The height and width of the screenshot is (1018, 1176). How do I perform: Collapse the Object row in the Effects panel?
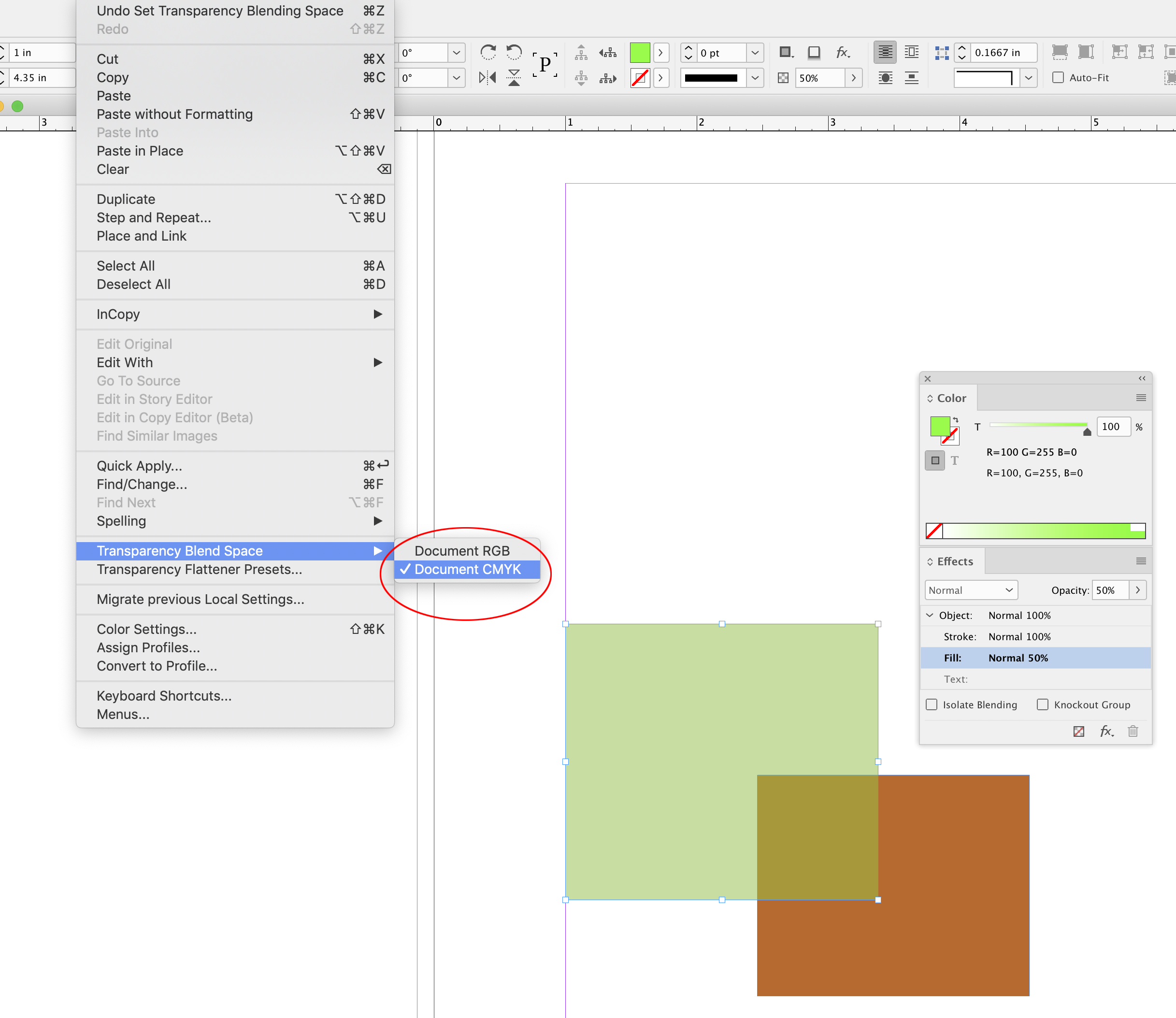930,615
